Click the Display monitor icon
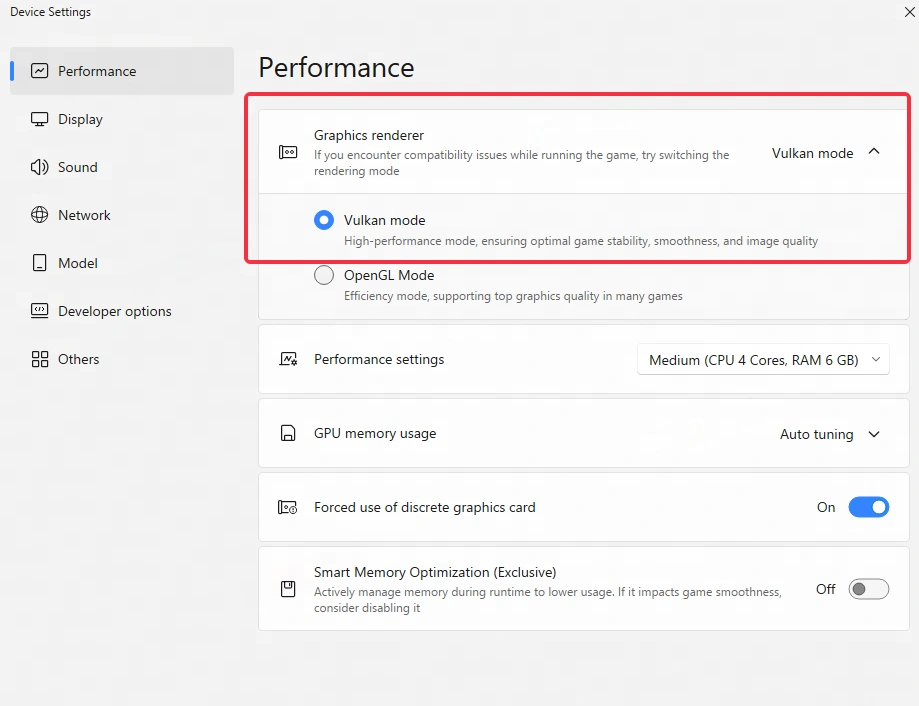 (x=39, y=119)
